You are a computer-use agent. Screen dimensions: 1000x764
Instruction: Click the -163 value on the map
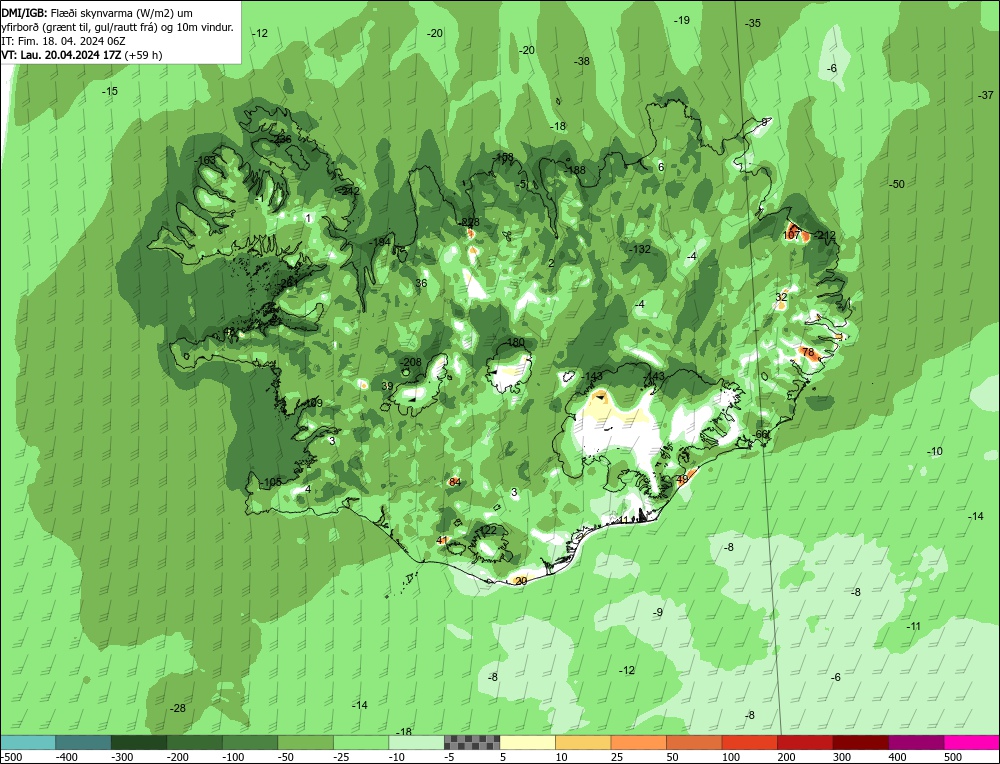[205, 160]
